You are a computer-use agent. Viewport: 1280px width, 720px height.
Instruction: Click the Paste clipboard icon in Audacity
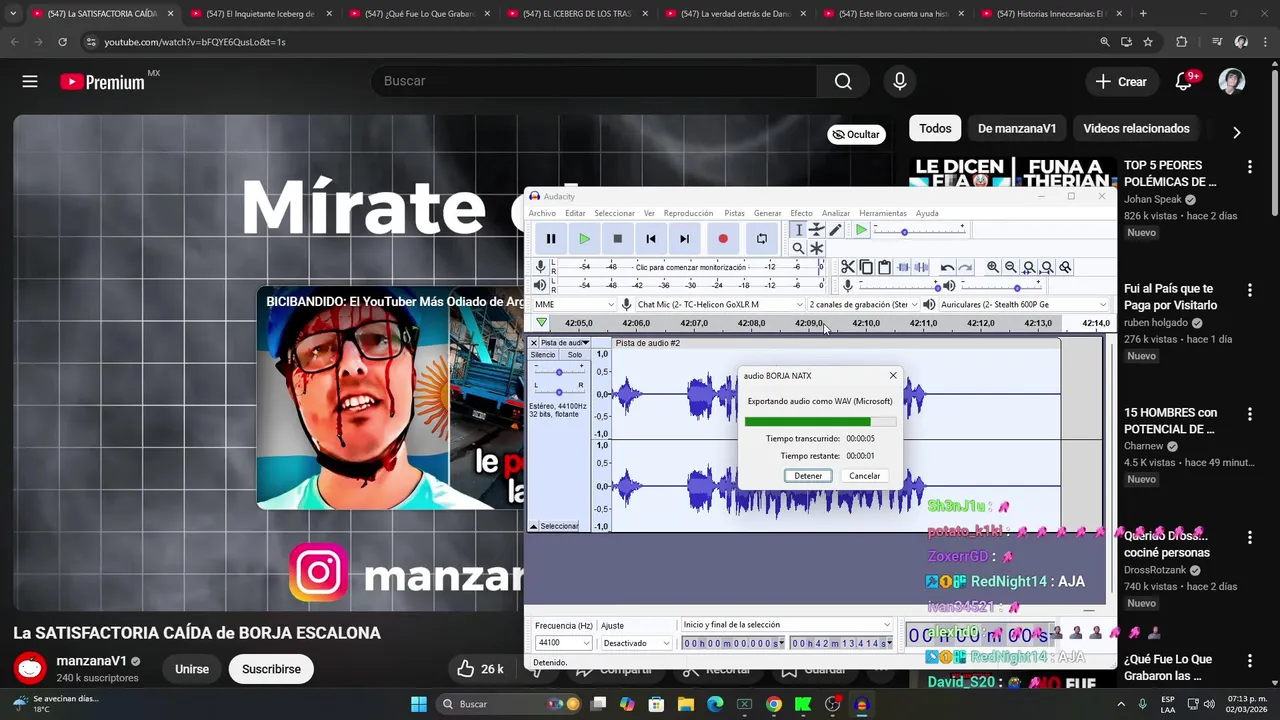pos(884,267)
